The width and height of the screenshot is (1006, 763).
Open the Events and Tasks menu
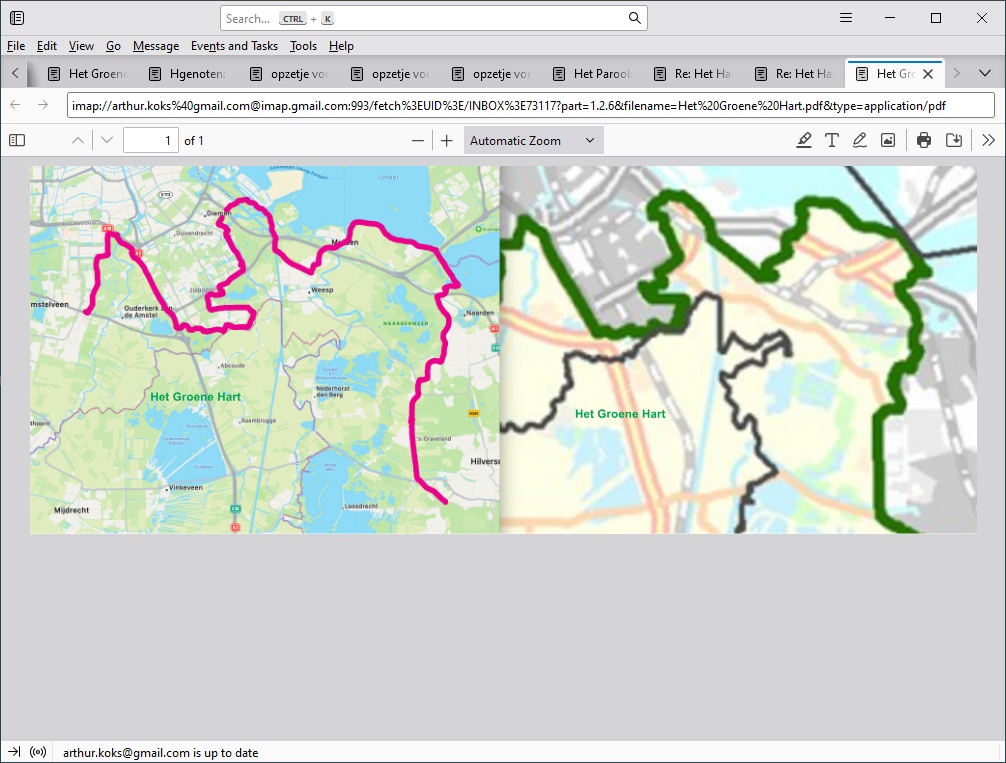234,46
